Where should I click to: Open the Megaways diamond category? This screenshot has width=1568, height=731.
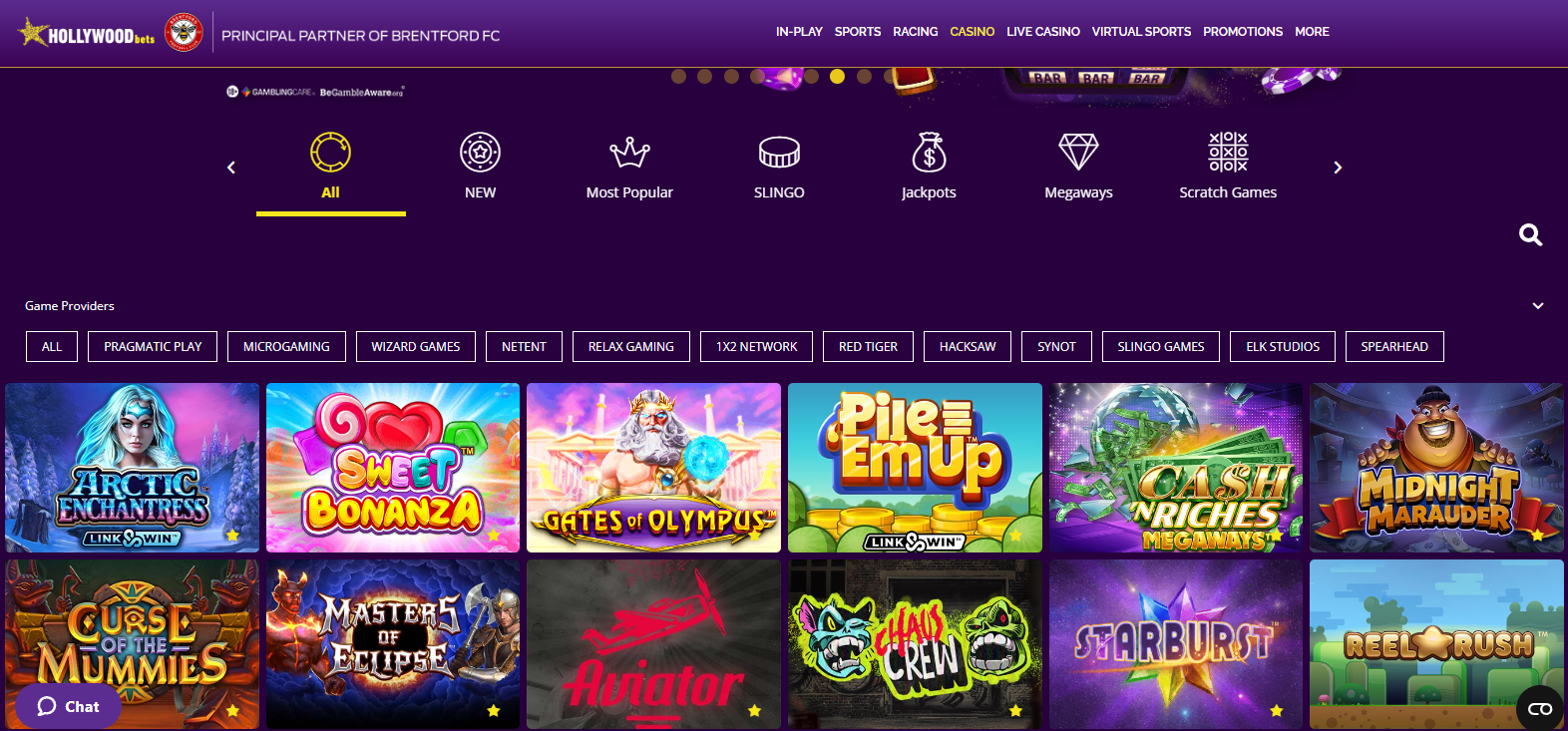click(1078, 153)
